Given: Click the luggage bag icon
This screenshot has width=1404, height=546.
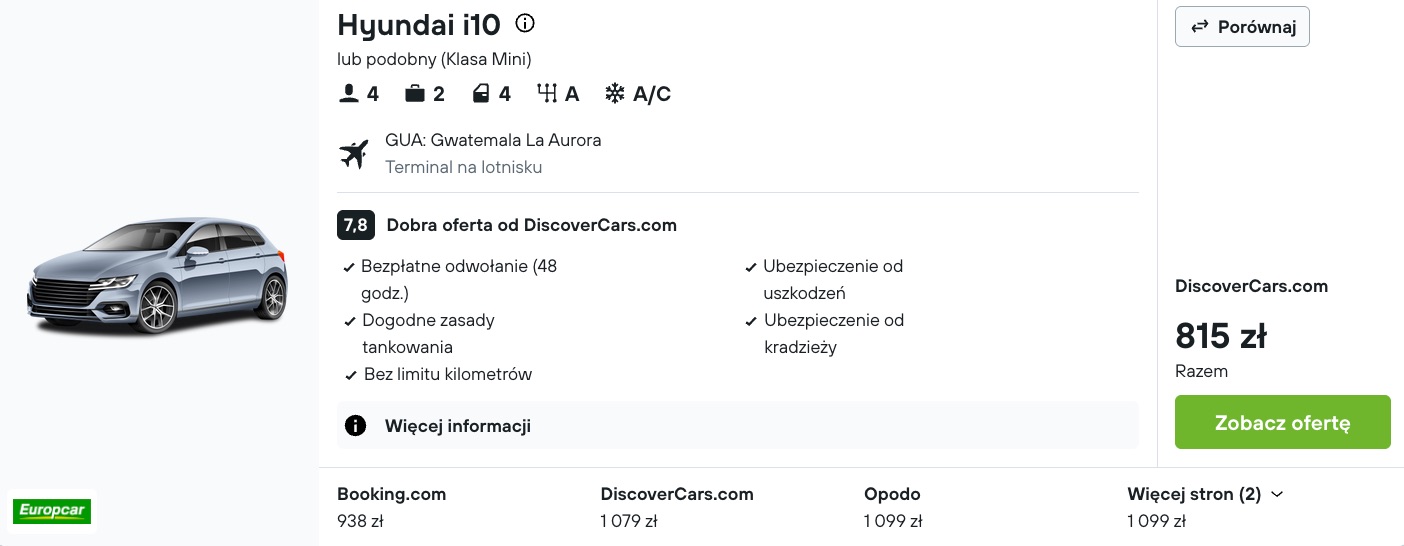Looking at the screenshot, I should pos(414,94).
